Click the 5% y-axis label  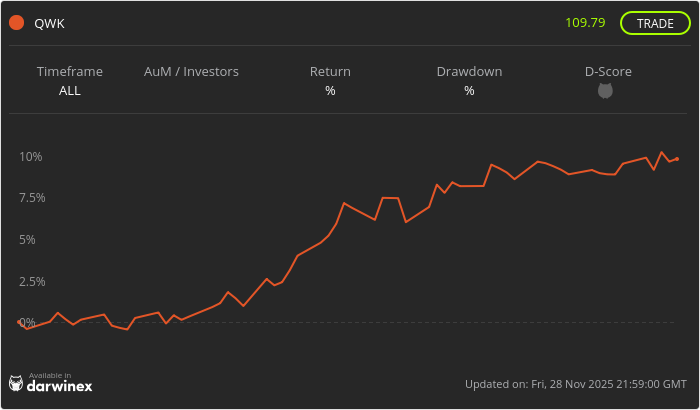[27, 240]
